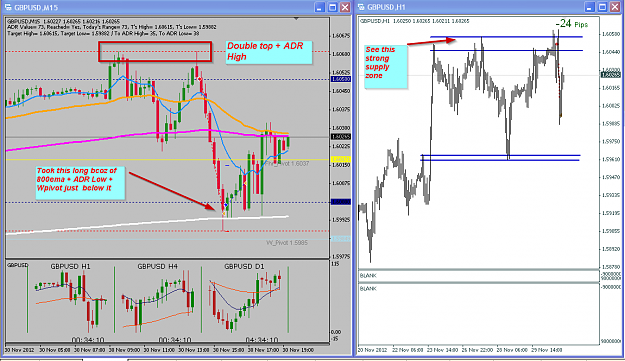
Task: Click the 'GBPUSD H1' mini chart label
Action: (70, 266)
